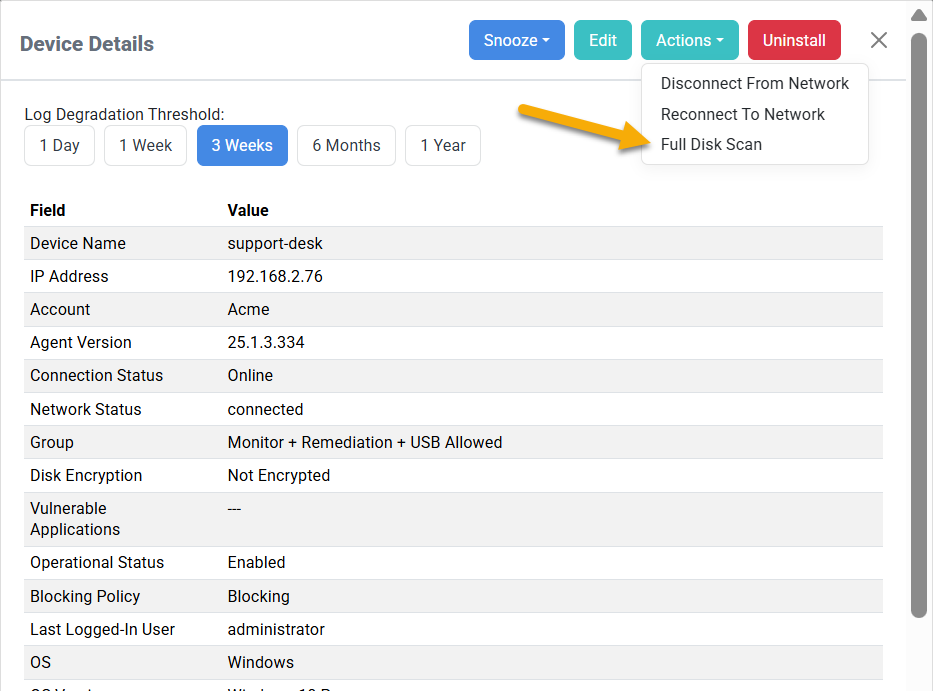933x691 pixels.
Task: Click the Group value in table
Action: [364, 443]
